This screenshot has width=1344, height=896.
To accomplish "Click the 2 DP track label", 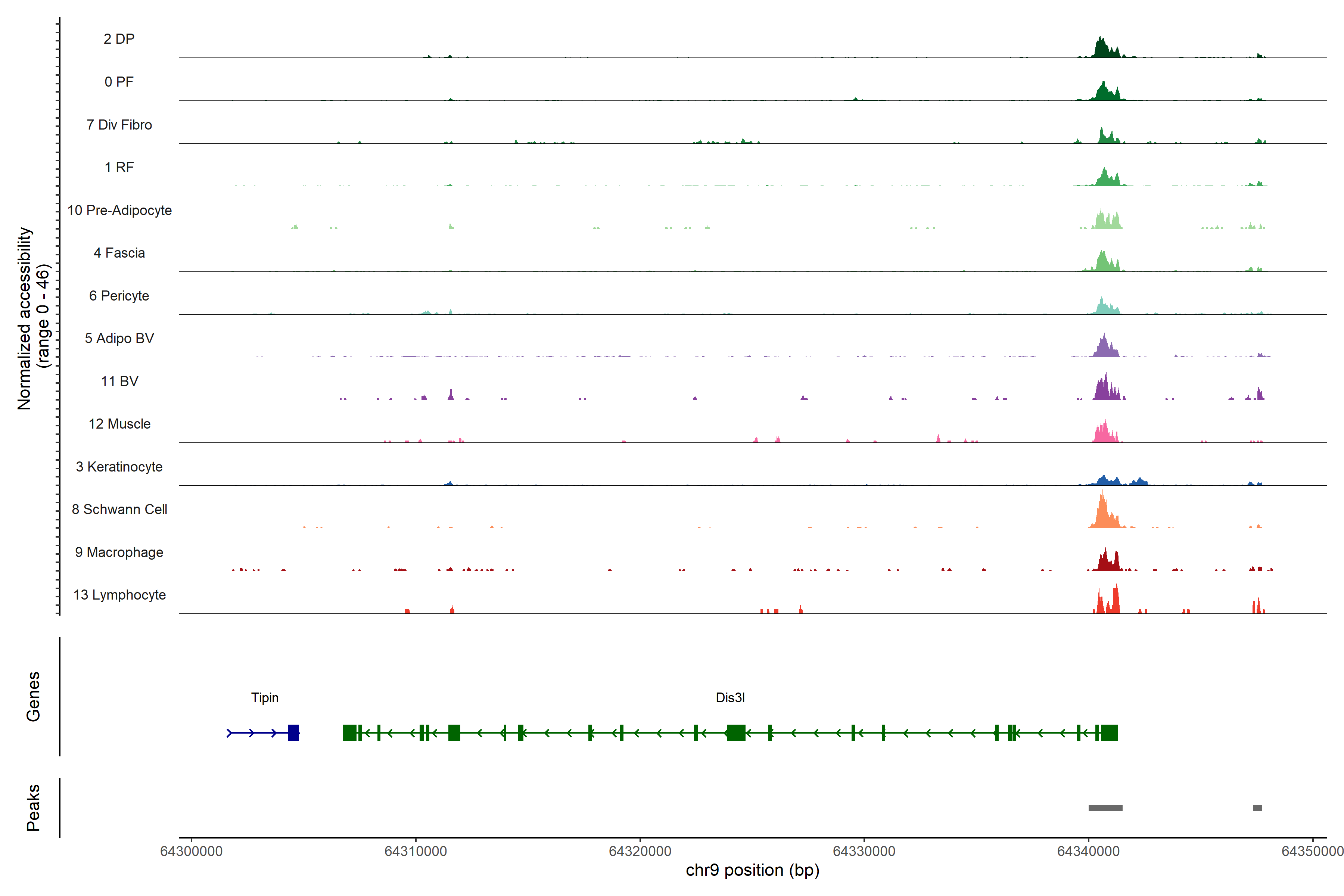I will [x=119, y=39].
